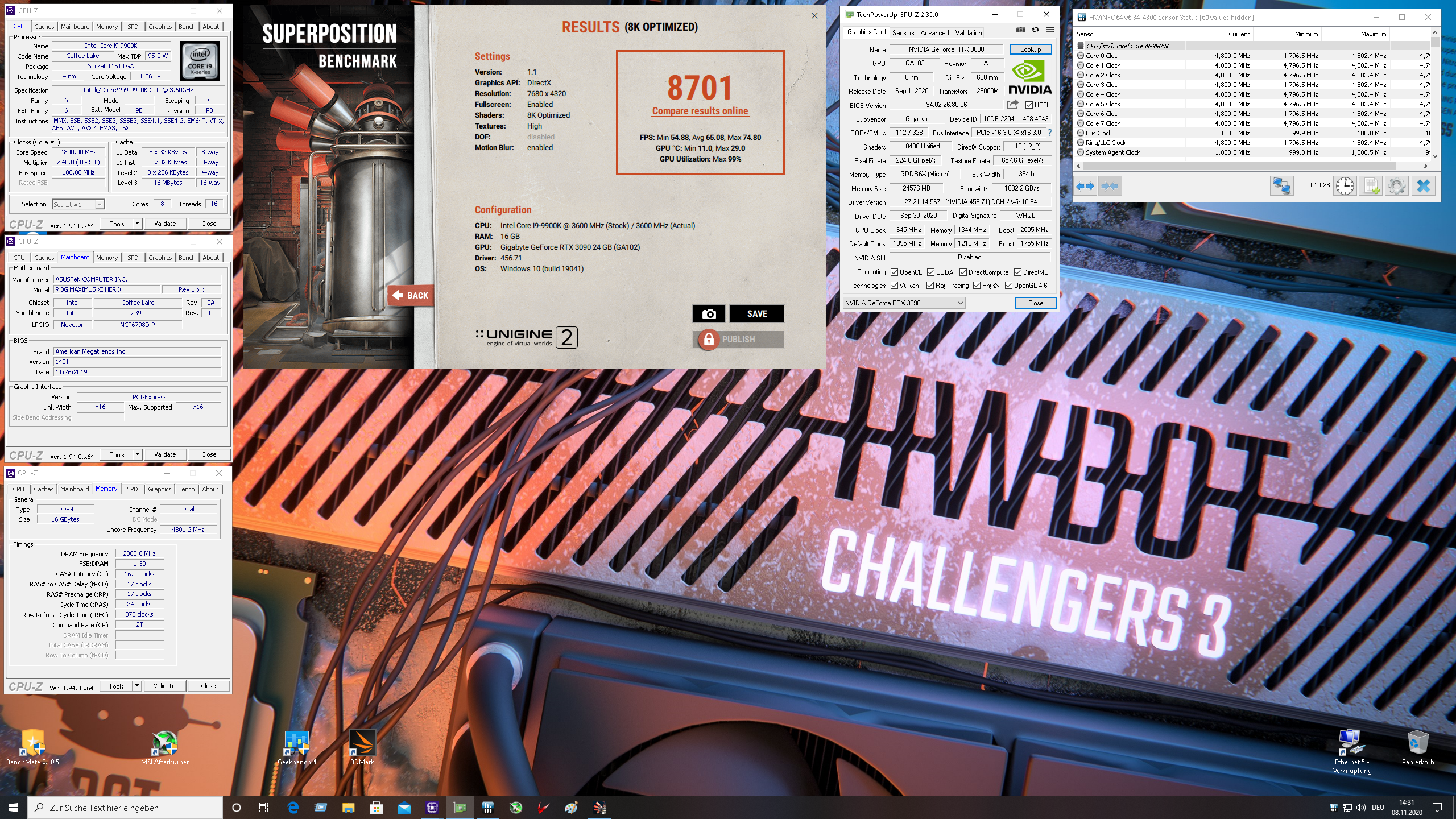
Task: Toggle the Vulkan checkbox
Action: pyautogui.click(x=894, y=286)
